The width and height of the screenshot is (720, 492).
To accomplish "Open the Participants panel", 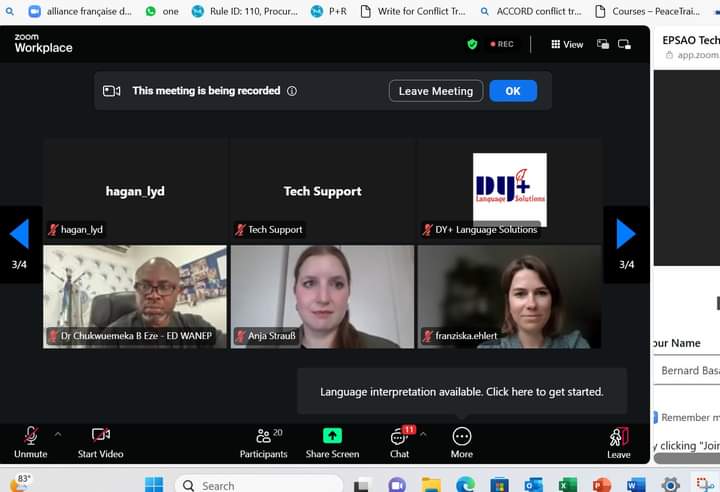I will (262, 436).
